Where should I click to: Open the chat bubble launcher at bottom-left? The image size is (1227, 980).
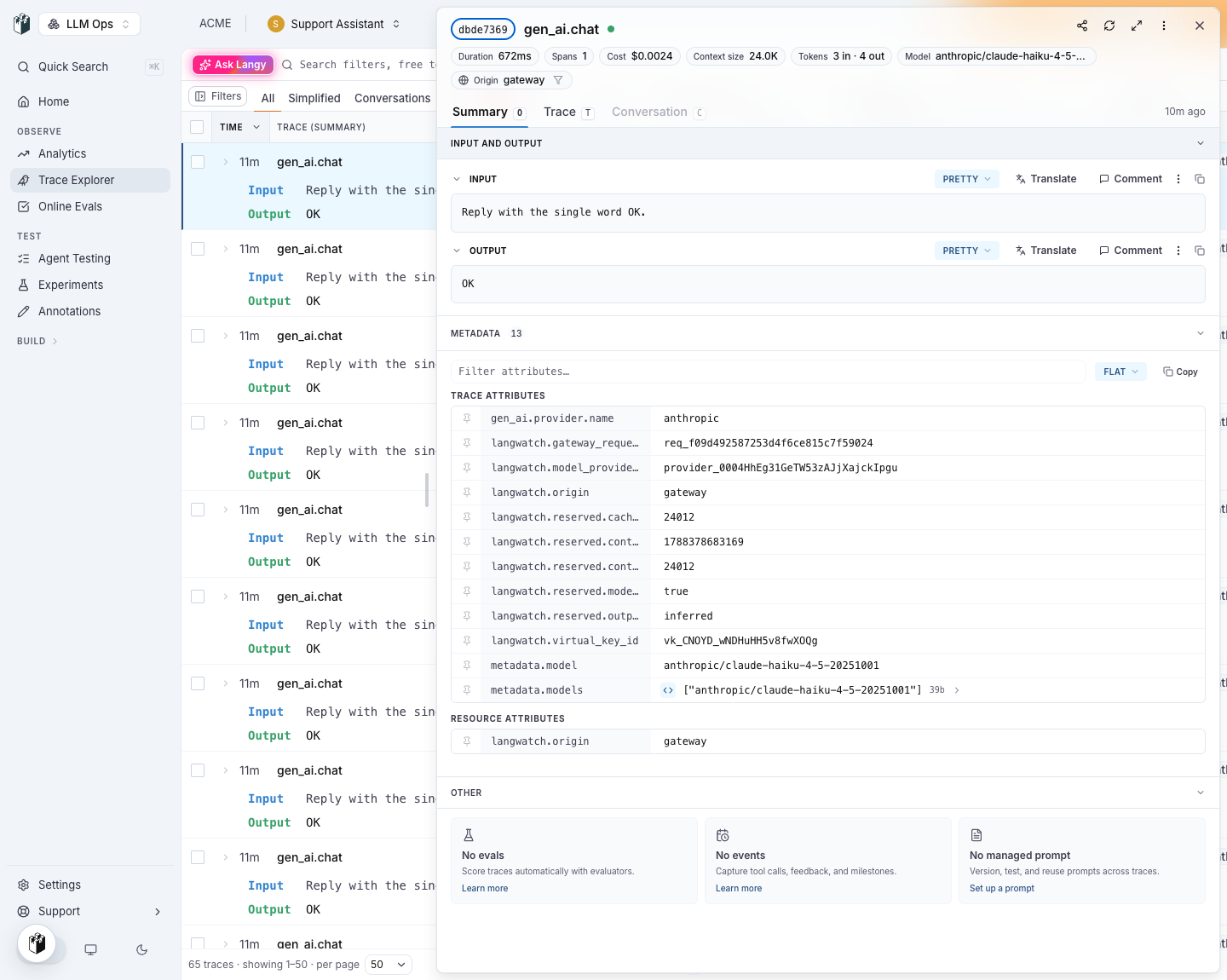(37, 943)
